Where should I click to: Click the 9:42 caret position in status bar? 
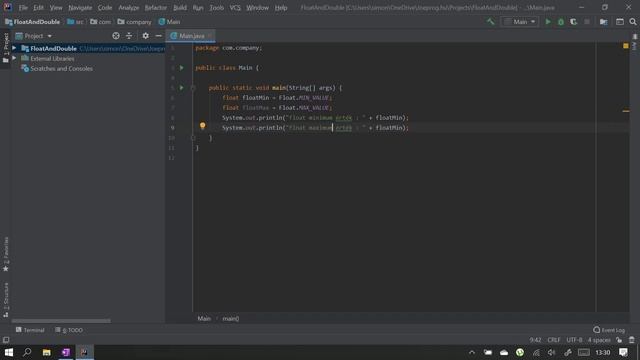tap(535, 340)
